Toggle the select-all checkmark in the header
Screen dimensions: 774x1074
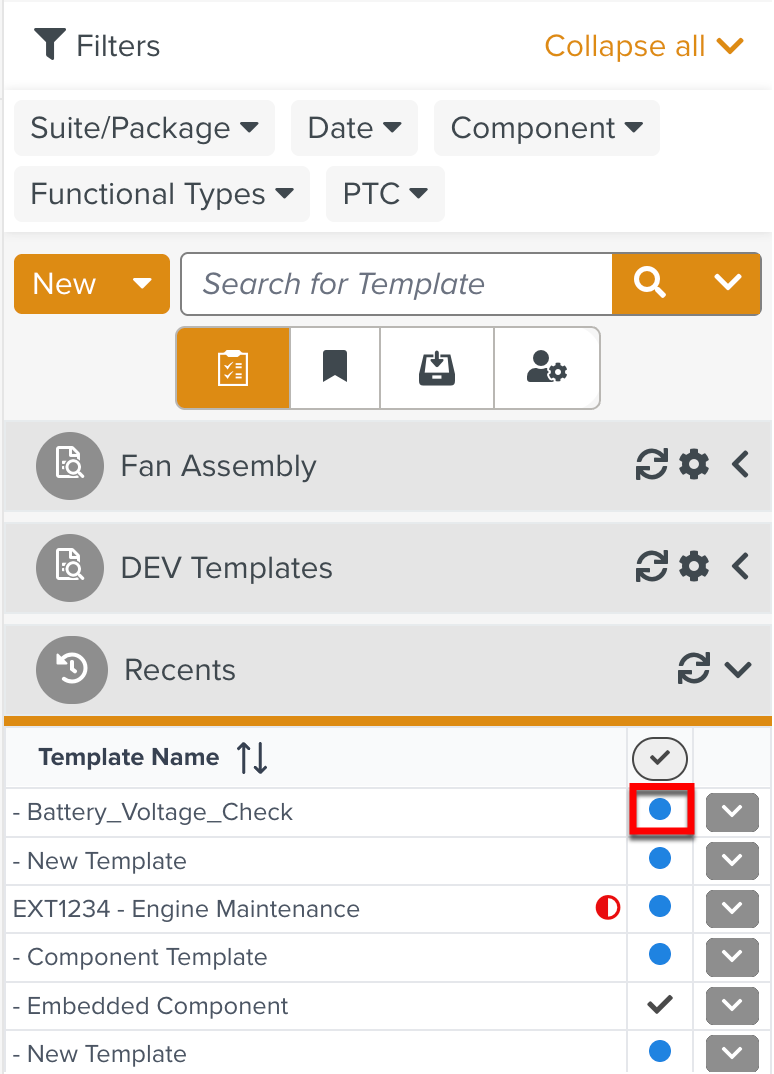(660, 758)
